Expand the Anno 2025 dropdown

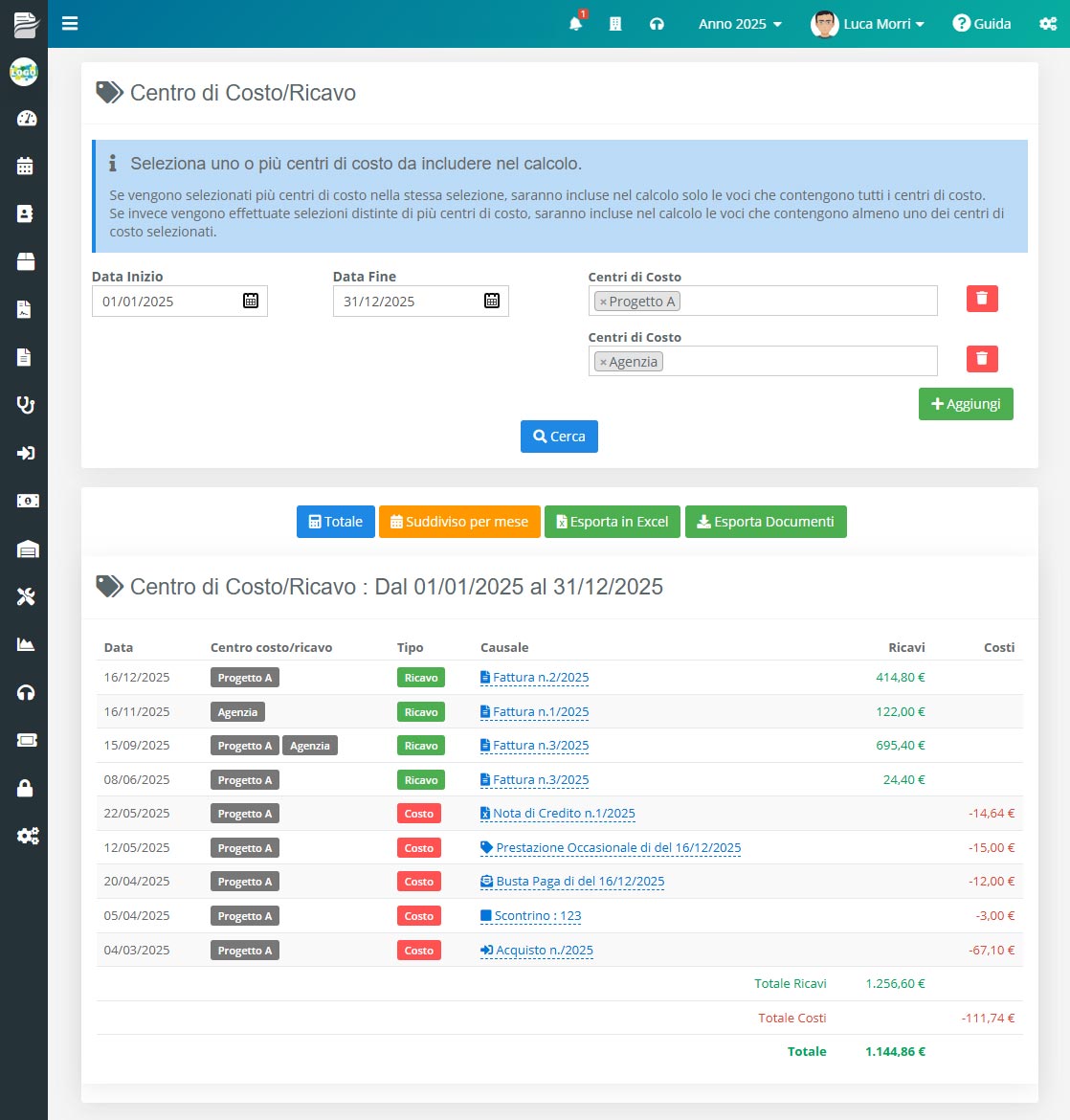pyautogui.click(x=740, y=24)
